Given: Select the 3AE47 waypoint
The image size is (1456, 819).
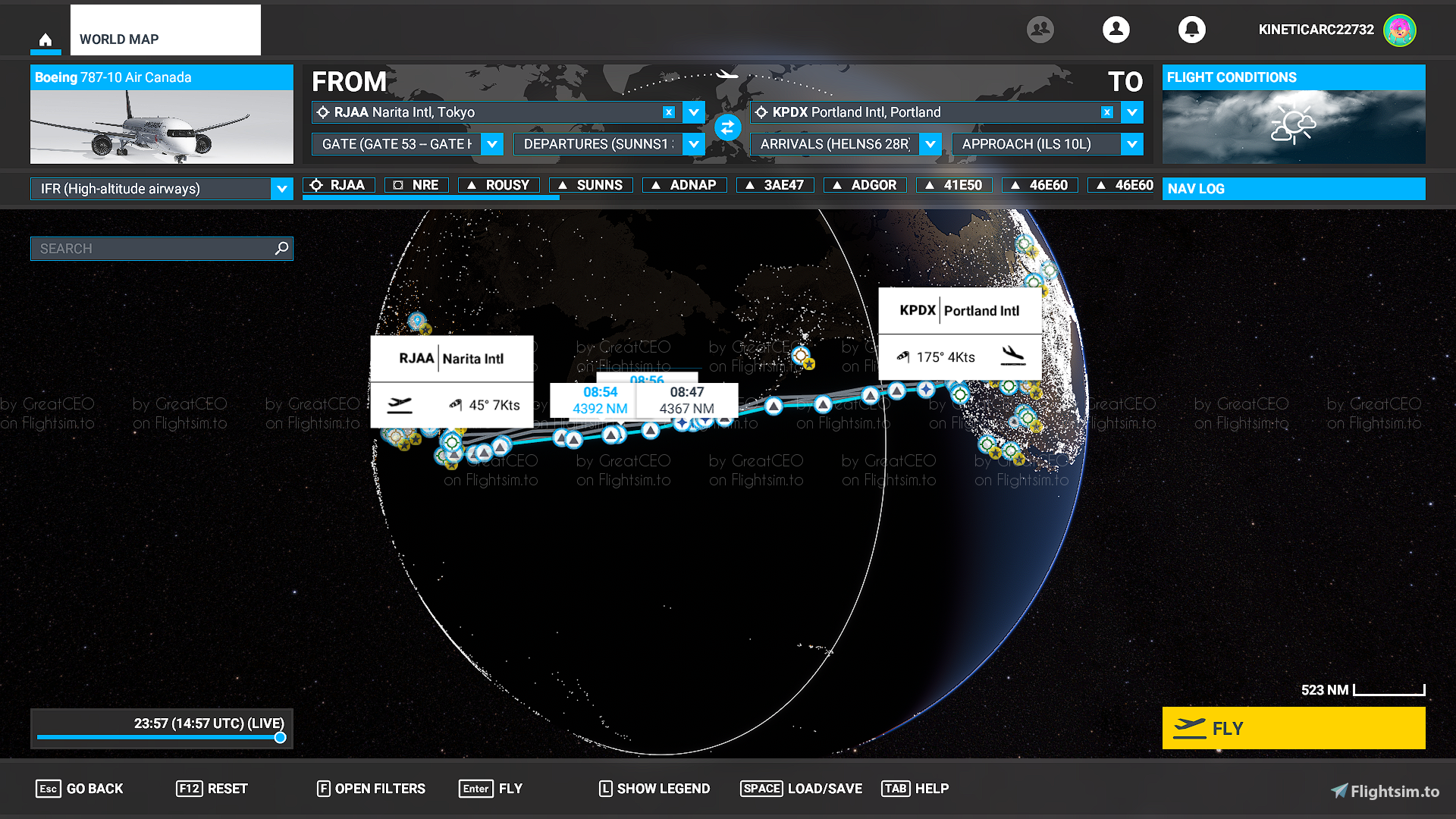Looking at the screenshot, I should tap(775, 185).
